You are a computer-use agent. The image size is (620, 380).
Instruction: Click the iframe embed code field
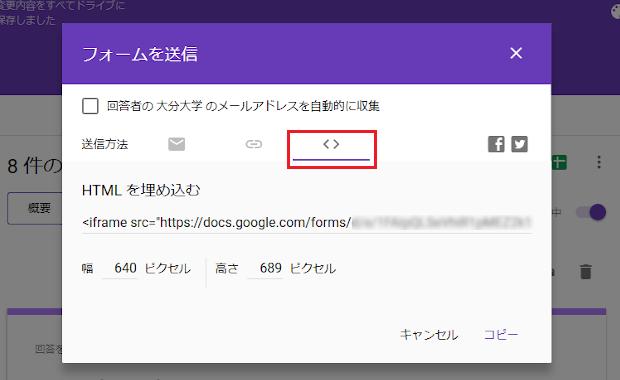[306, 223]
